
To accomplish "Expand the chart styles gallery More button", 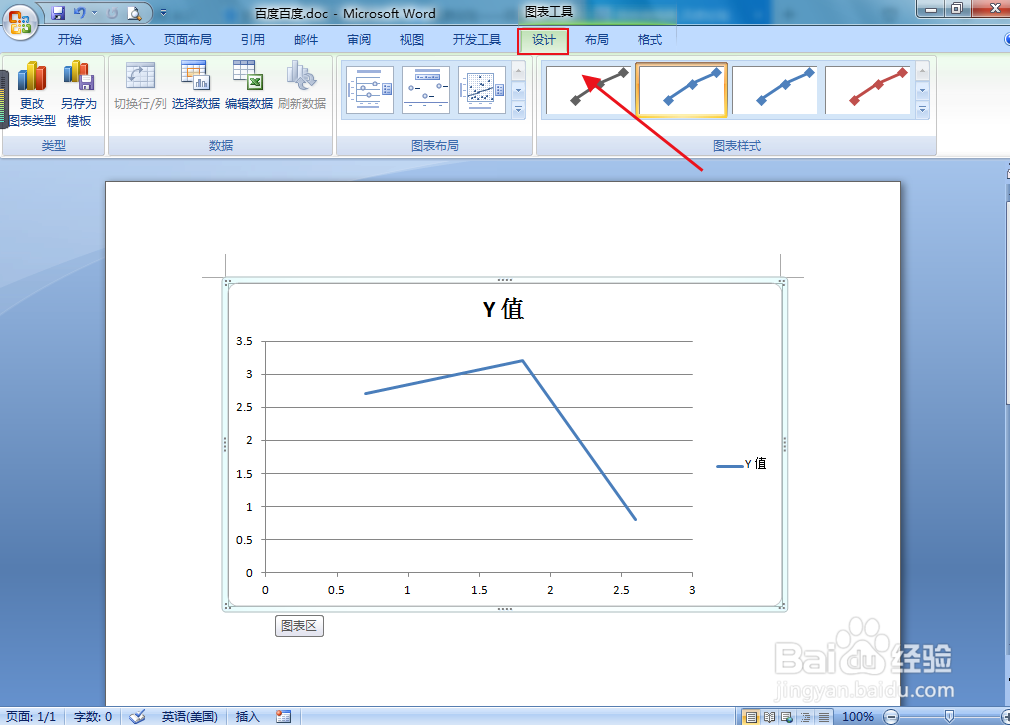I will [922, 110].
